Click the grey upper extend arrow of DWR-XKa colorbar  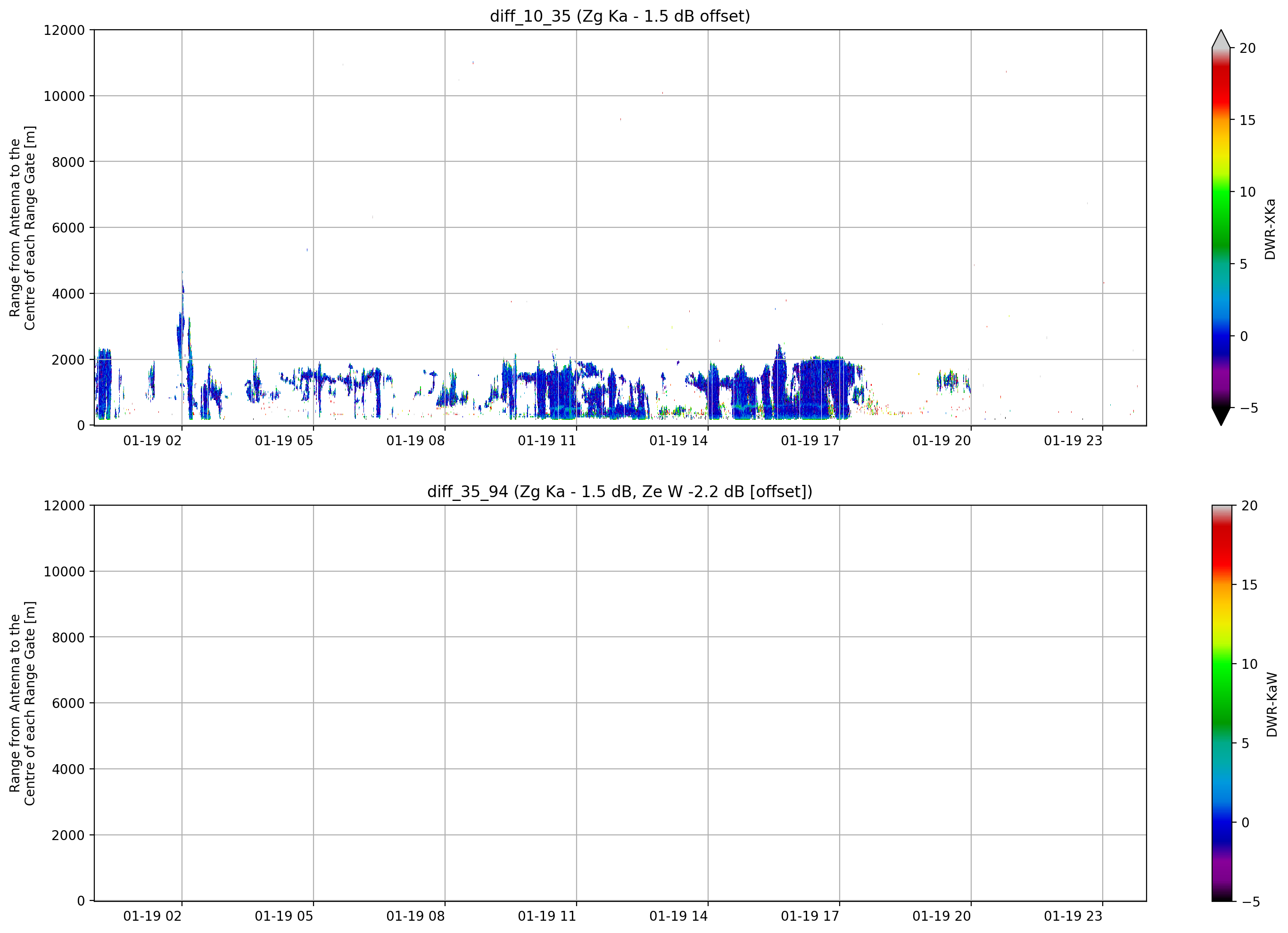pos(1221,39)
